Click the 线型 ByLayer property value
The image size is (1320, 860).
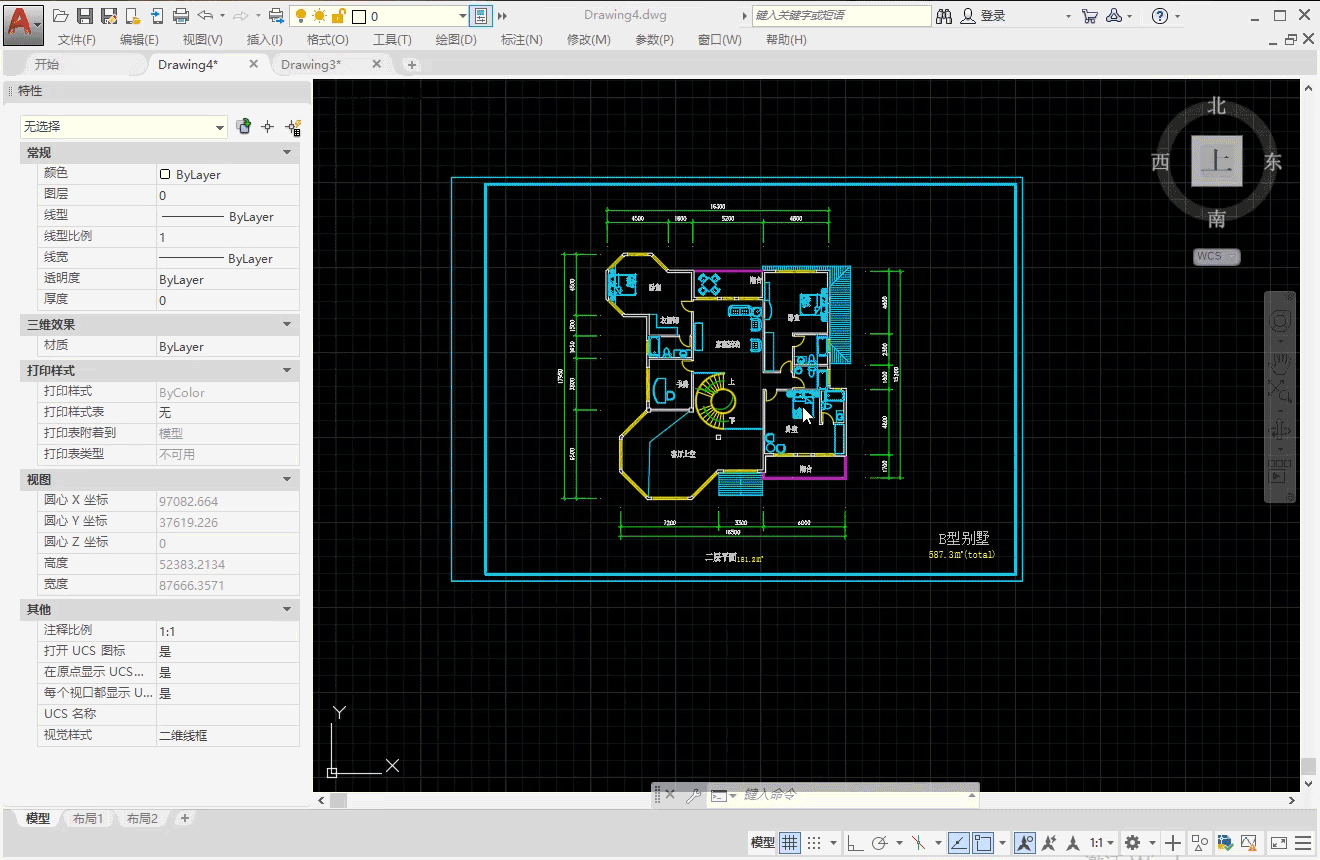pos(228,216)
